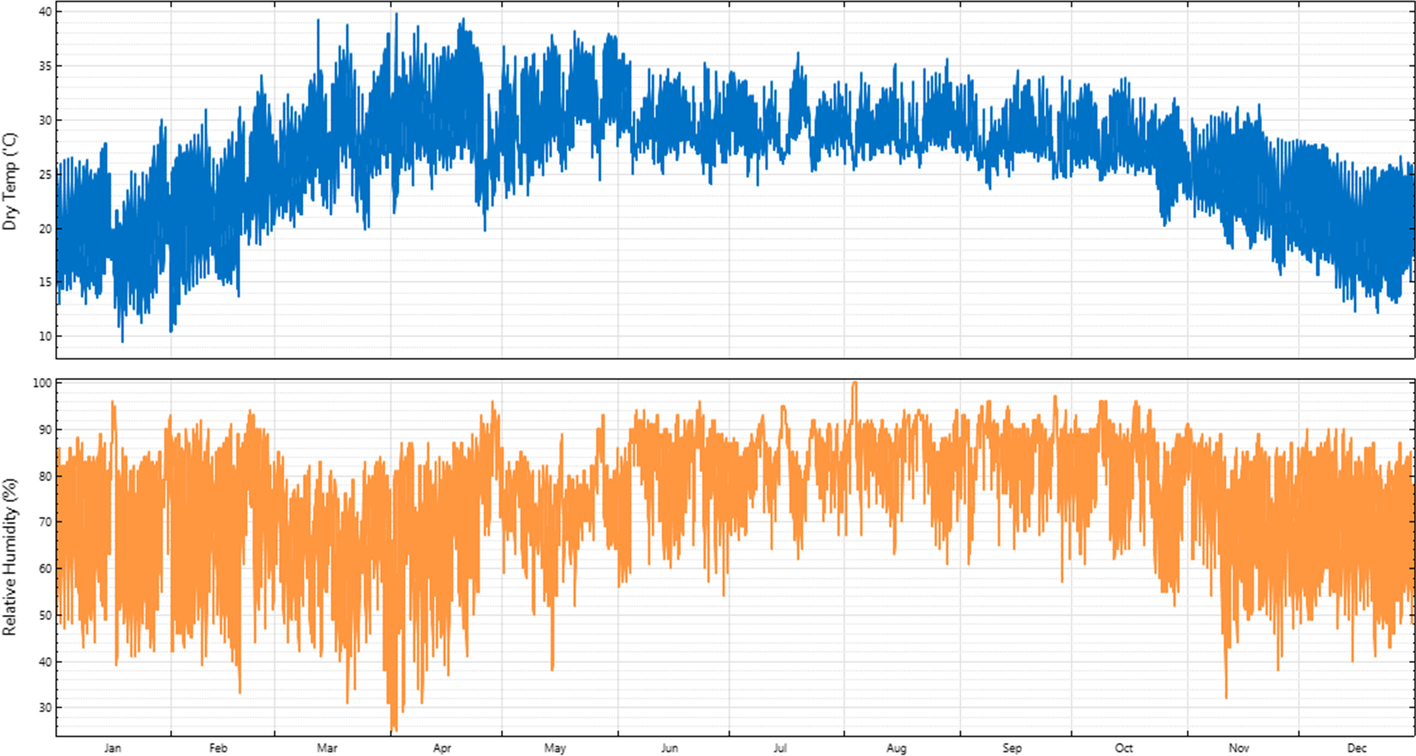This screenshot has width=1416, height=756.
Task: Click the 40 tick on the Dry Temp axis
Action: (x=45, y=12)
